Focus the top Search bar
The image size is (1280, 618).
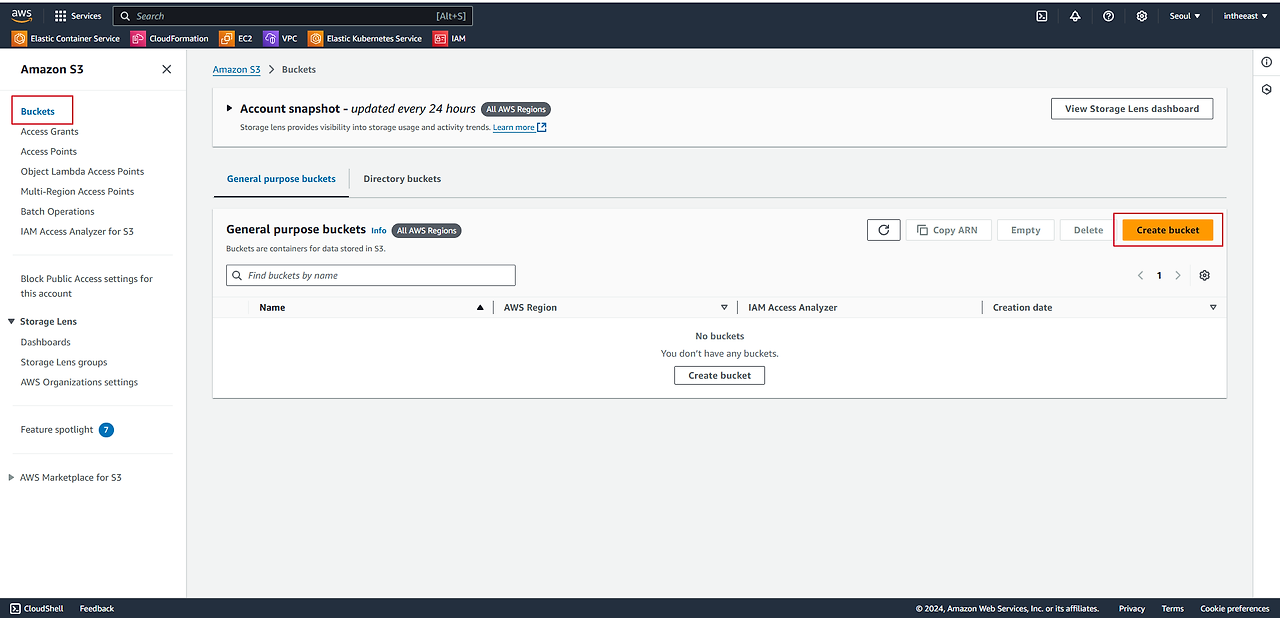293,16
